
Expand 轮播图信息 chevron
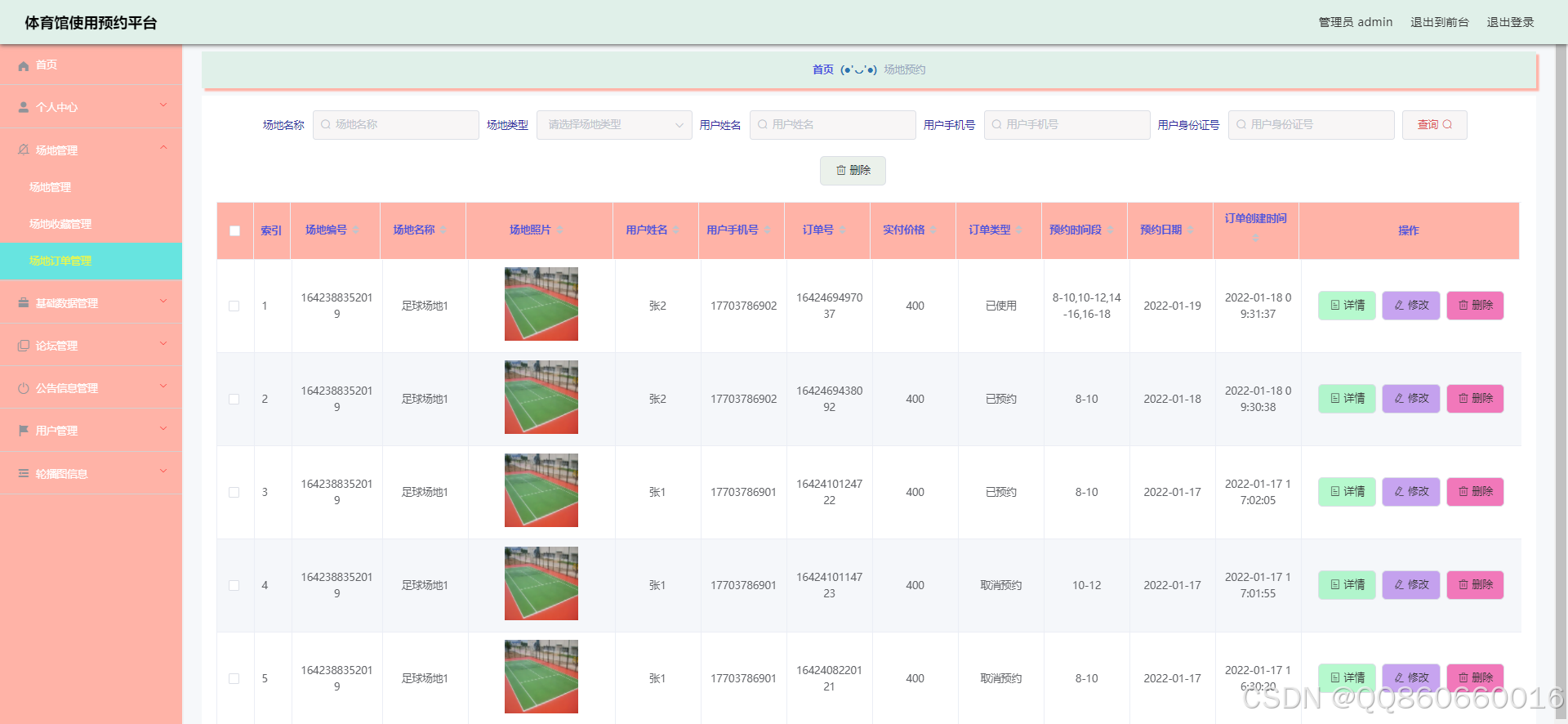[x=163, y=471]
